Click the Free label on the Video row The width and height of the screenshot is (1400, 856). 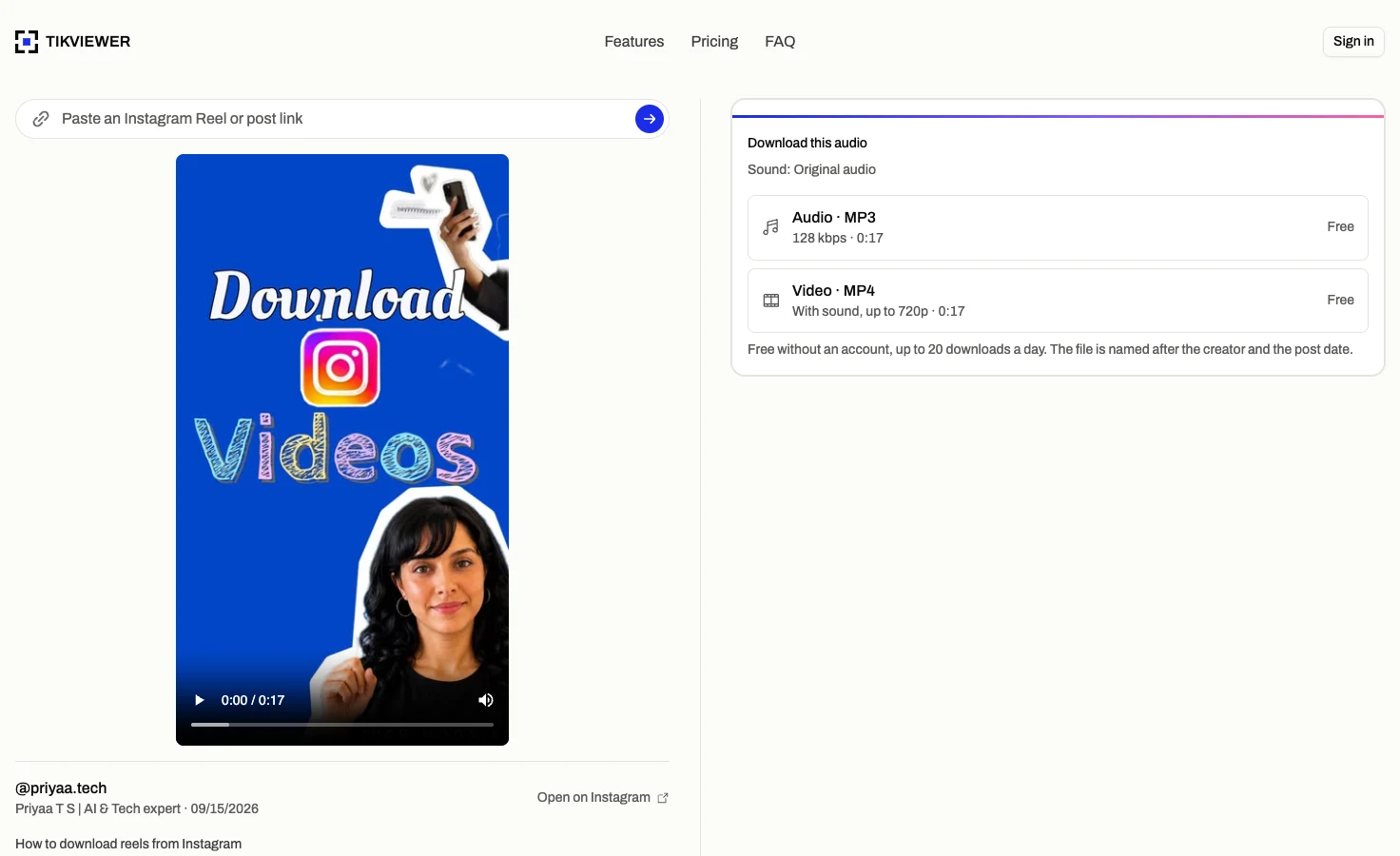pyautogui.click(x=1341, y=301)
